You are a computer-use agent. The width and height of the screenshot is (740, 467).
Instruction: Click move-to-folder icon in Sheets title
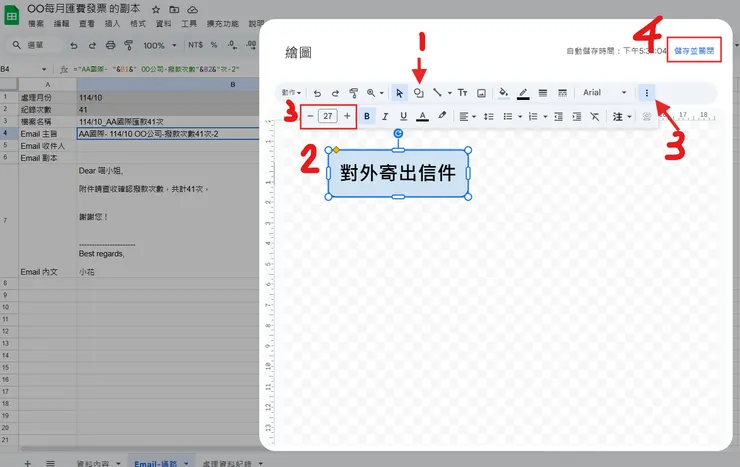(x=174, y=9)
